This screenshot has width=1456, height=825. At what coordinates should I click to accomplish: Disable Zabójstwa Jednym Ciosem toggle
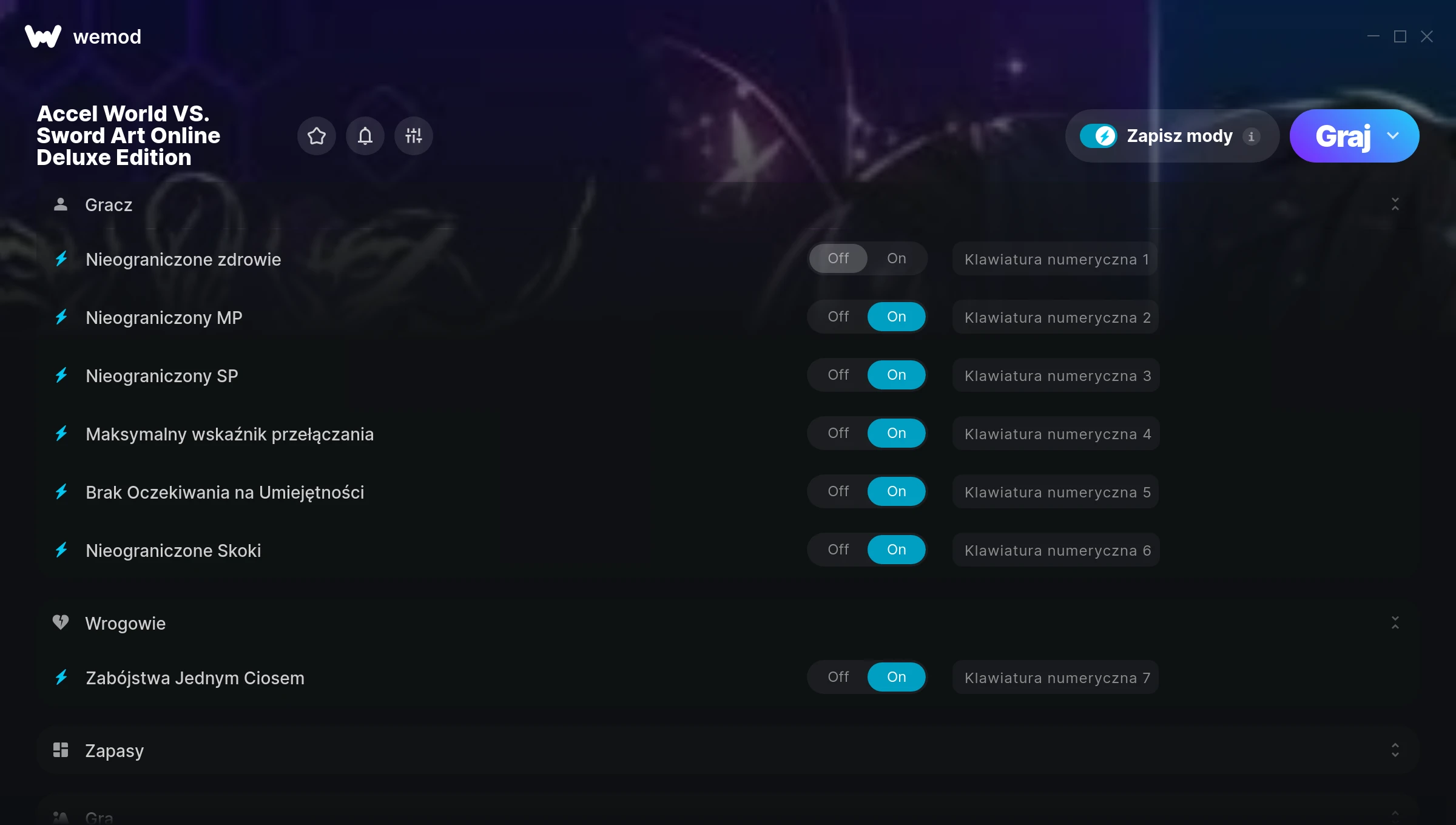click(x=838, y=677)
